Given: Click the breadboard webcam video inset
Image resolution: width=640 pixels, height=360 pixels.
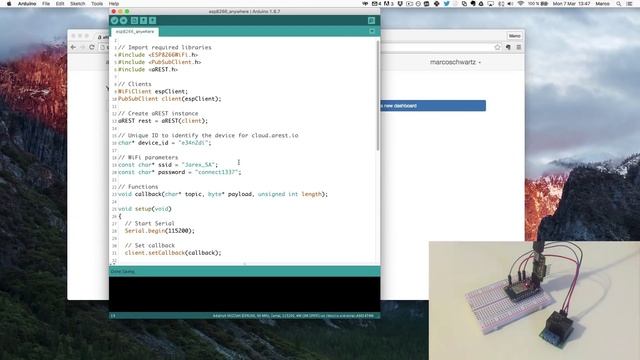Looking at the screenshot, I should pos(534,300).
